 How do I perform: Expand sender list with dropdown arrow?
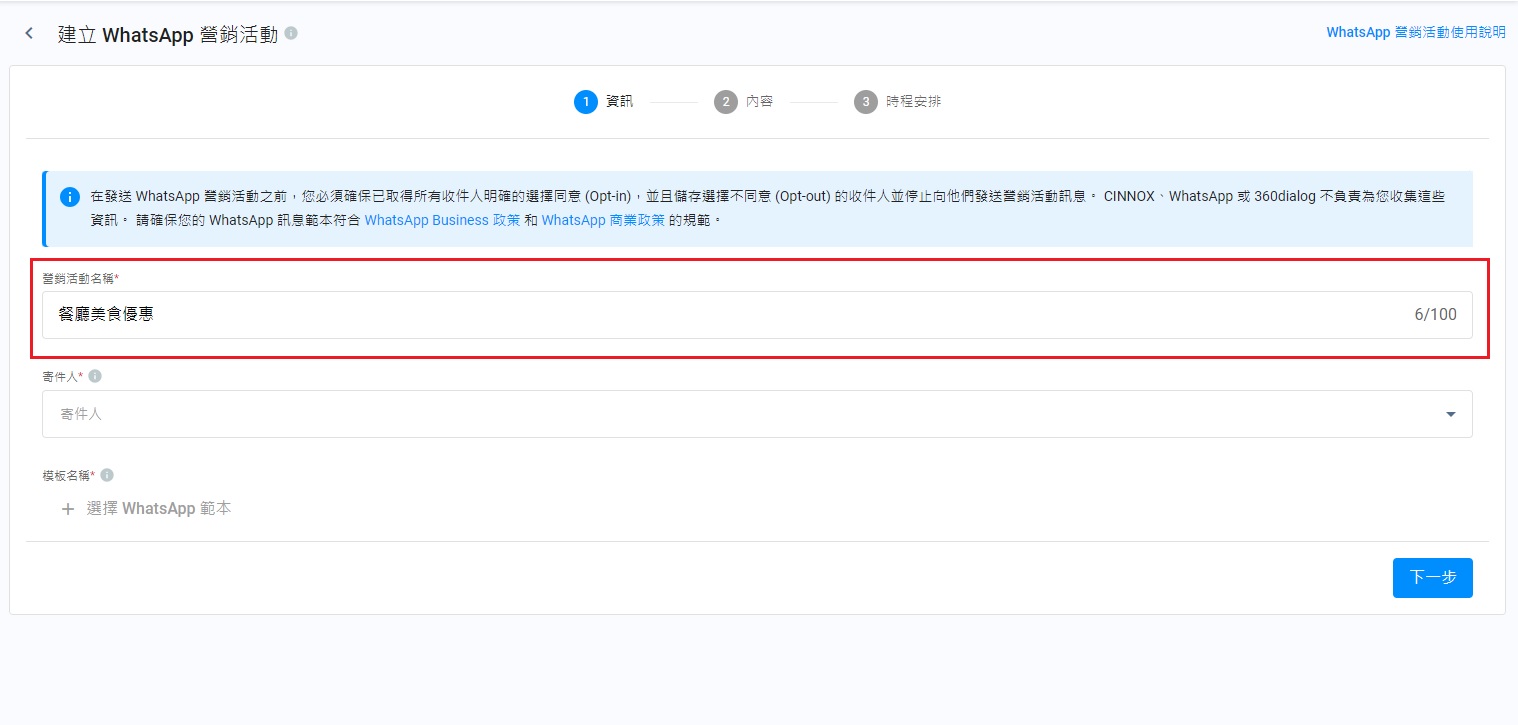[x=1451, y=414]
